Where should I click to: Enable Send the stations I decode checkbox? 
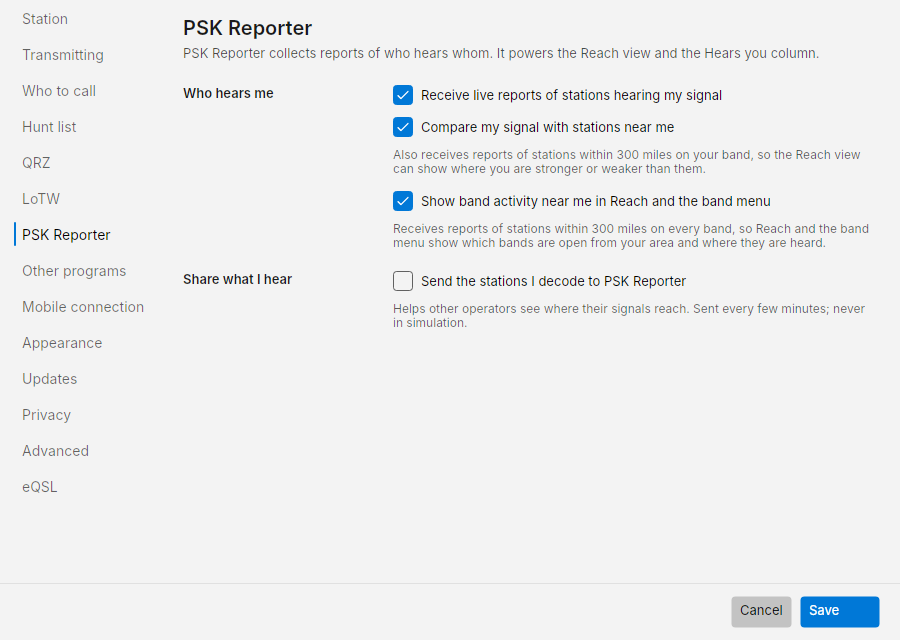coord(403,281)
